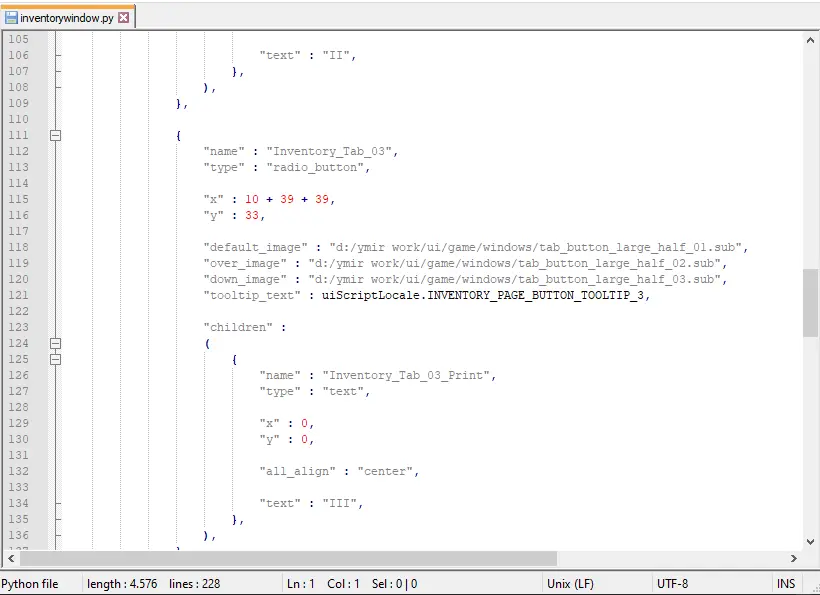The width and height of the screenshot is (820, 595).
Task: Click the Sel : 0 | 0 status entry
Action: 394,583
